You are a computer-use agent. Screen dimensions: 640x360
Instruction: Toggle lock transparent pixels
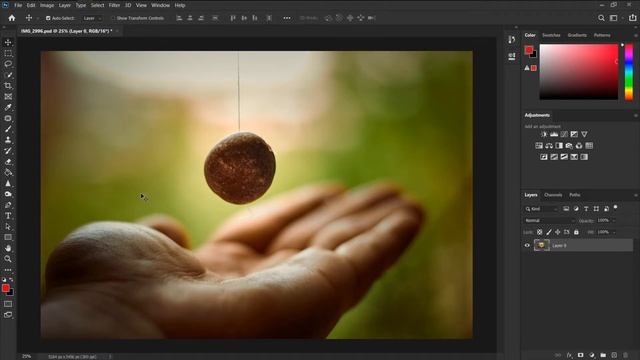point(540,232)
